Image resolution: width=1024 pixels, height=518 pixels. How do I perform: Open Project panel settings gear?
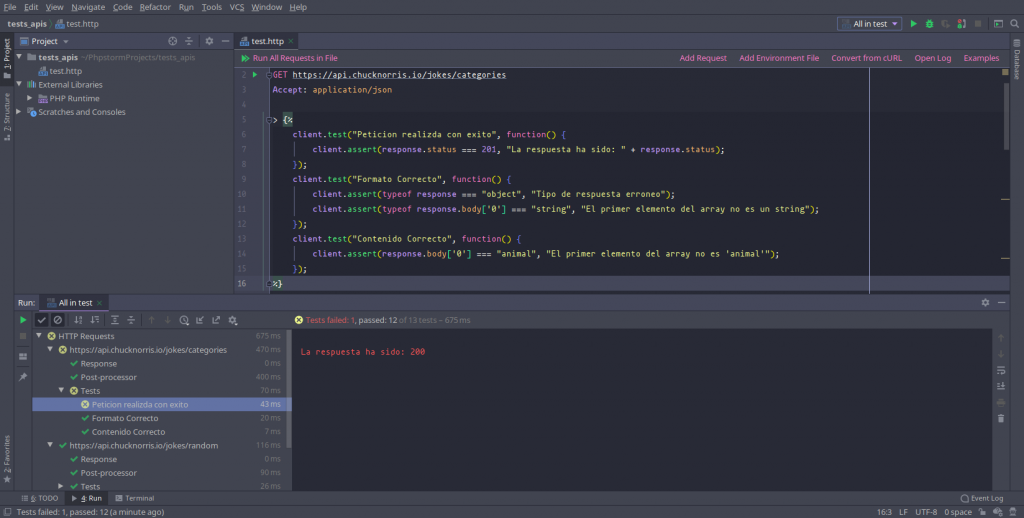pyautogui.click(x=209, y=41)
